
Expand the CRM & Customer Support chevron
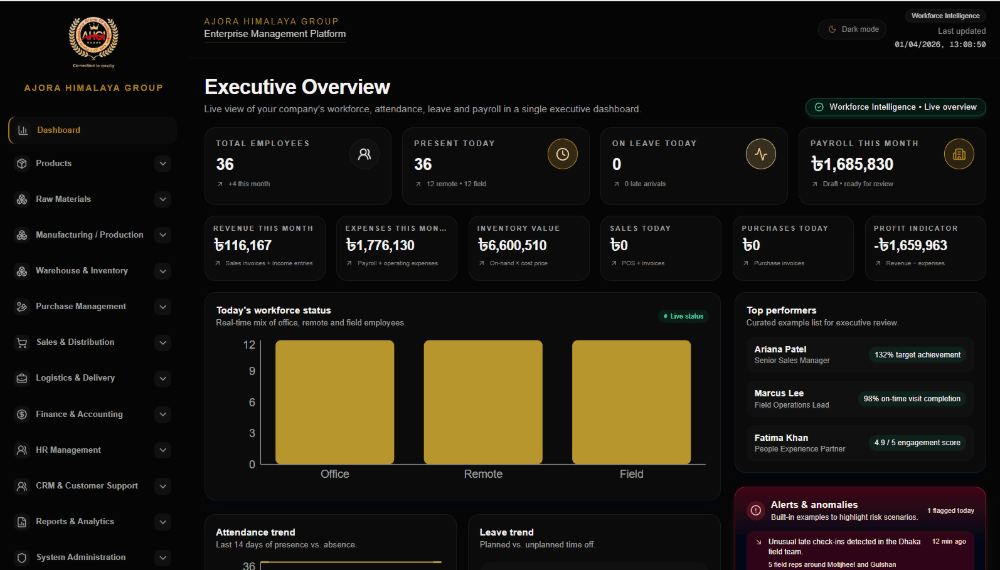point(163,486)
